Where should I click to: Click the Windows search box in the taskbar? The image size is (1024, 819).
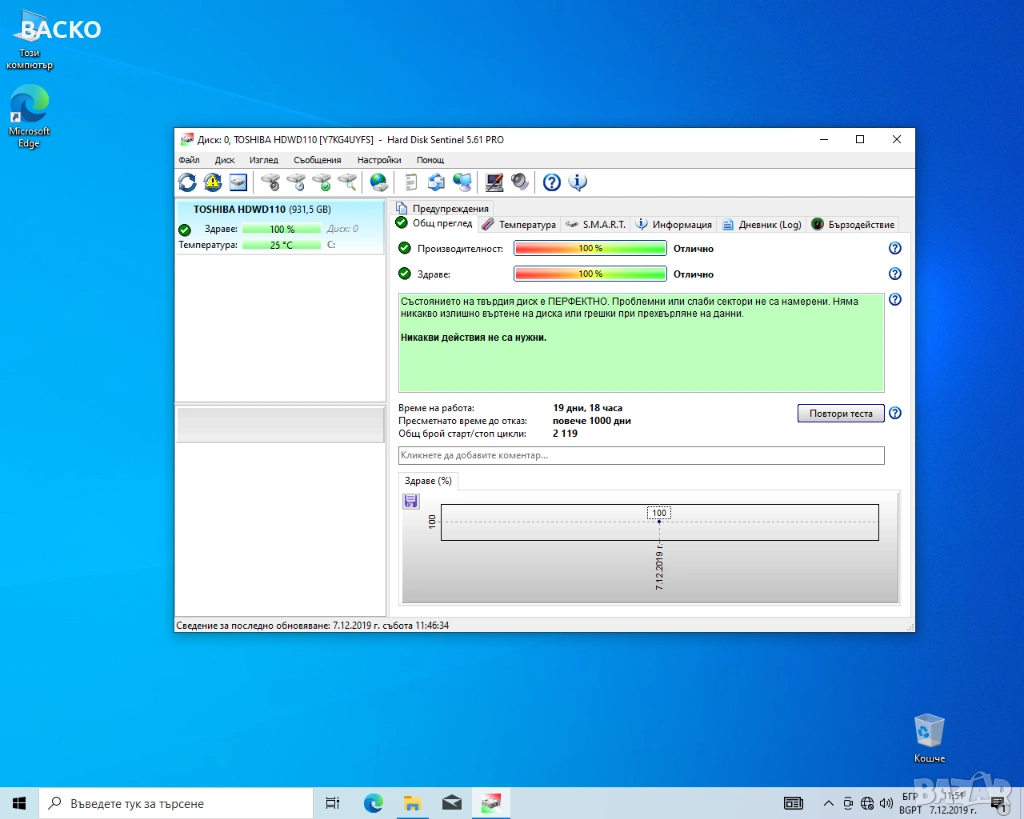(x=175, y=803)
